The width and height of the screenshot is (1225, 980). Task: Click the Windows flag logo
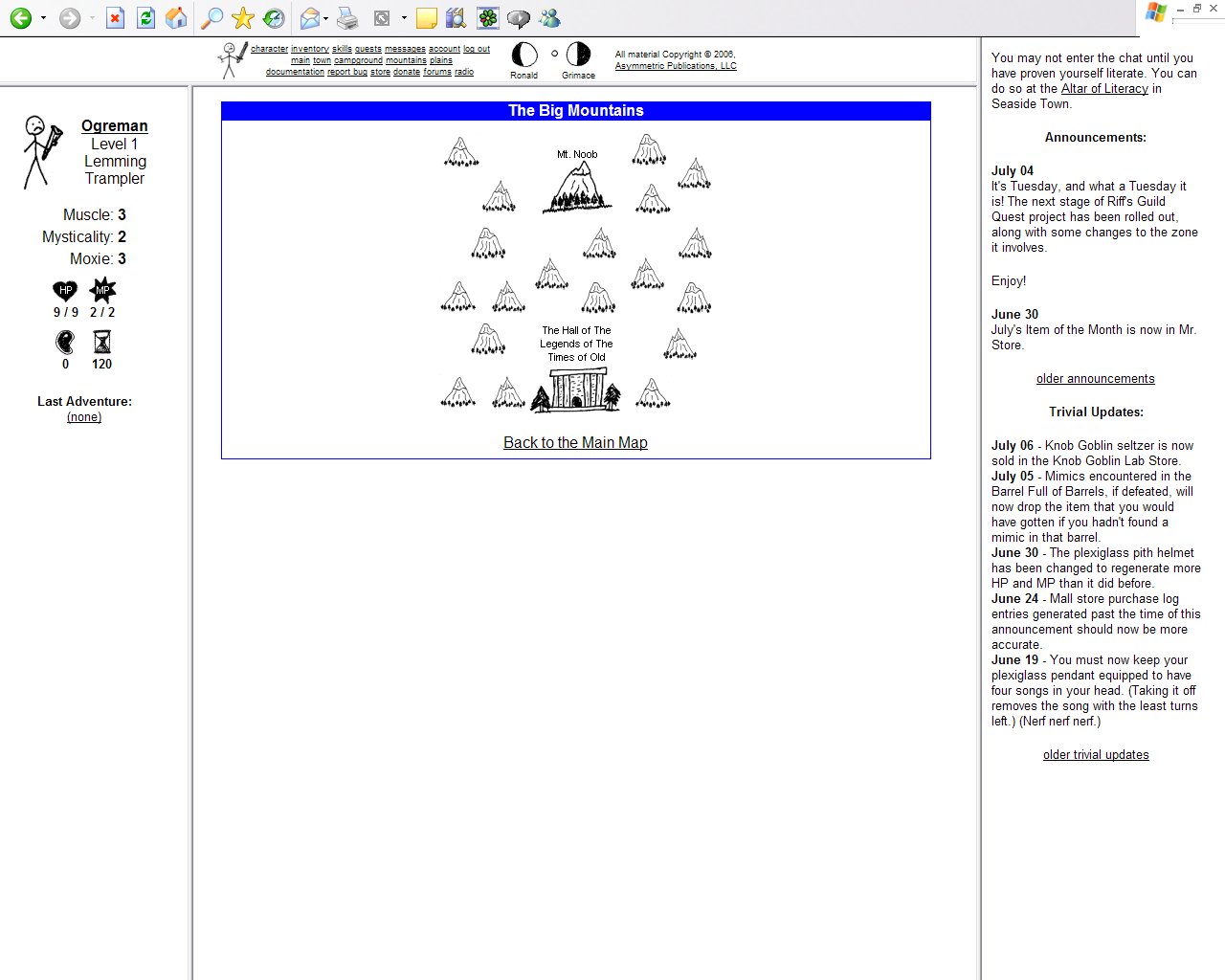[x=1156, y=12]
